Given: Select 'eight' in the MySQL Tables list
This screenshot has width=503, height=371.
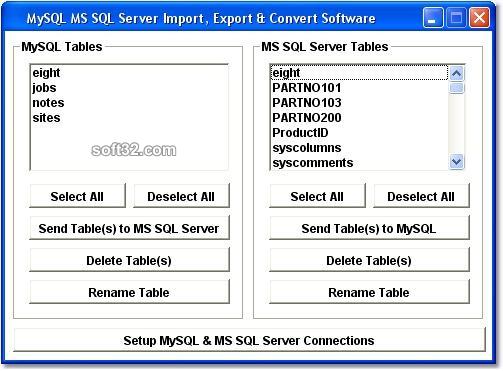Looking at the screenshot, I should tap(129, 73).
